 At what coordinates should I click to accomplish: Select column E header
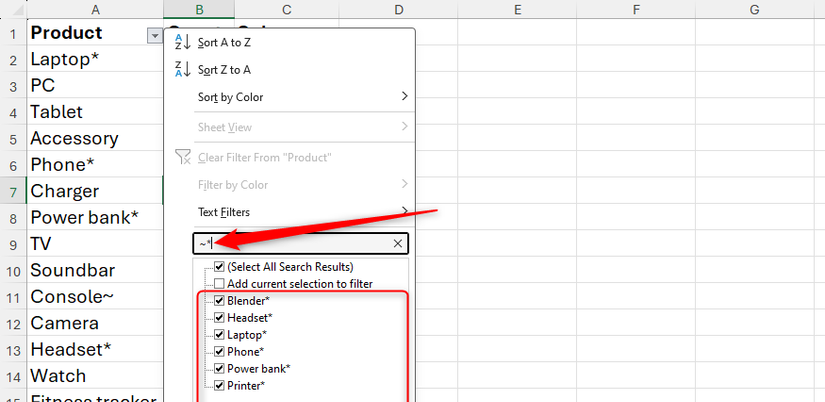point(517,9)
